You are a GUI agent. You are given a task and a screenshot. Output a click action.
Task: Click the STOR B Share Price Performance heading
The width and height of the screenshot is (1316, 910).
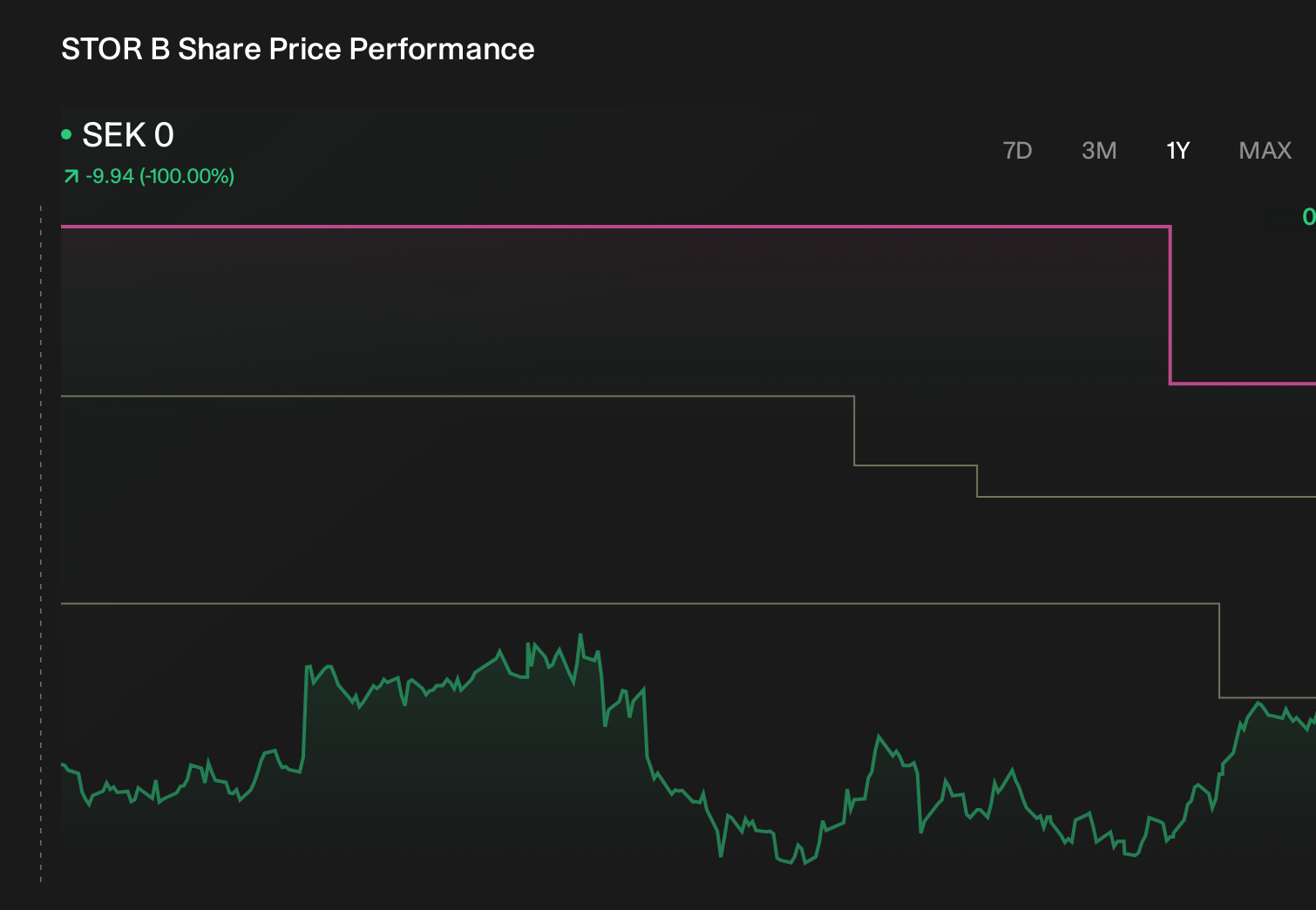[x=298, y=49]
